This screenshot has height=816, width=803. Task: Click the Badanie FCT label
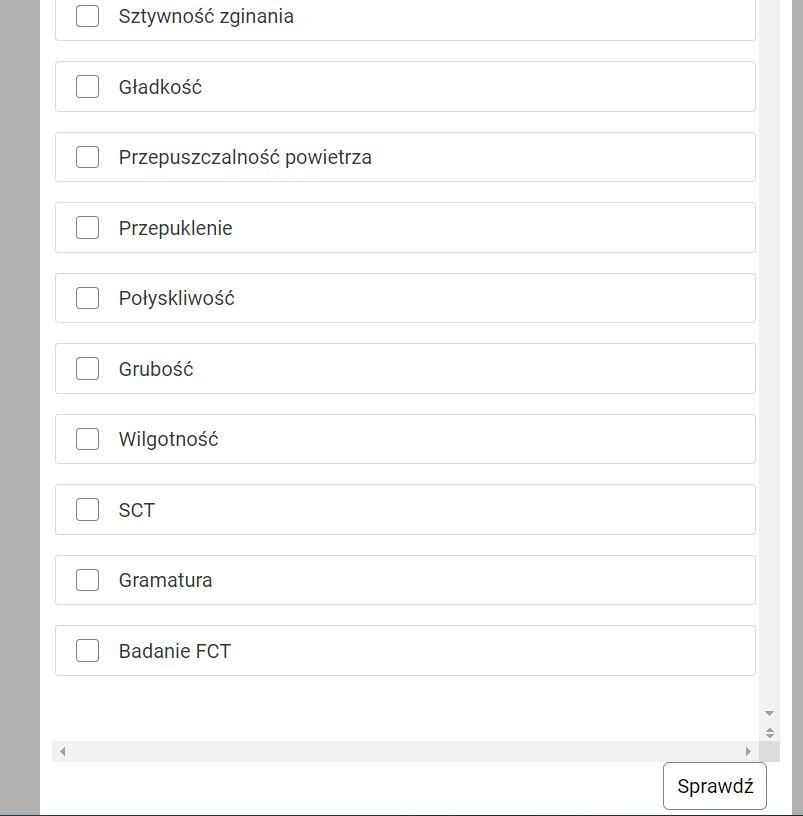pos(175,651)
